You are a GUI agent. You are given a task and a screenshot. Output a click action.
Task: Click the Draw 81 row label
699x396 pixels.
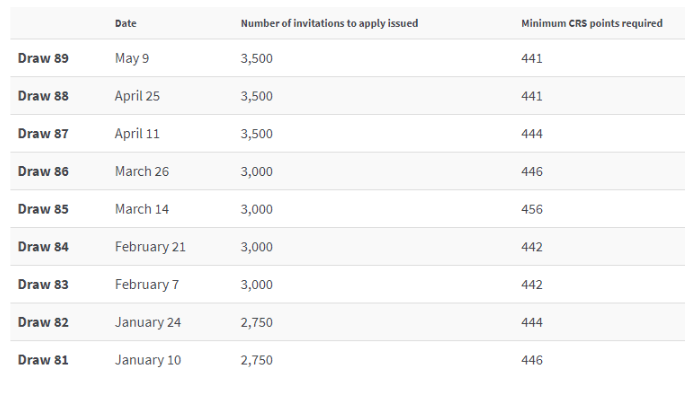(x=43, y=360)
